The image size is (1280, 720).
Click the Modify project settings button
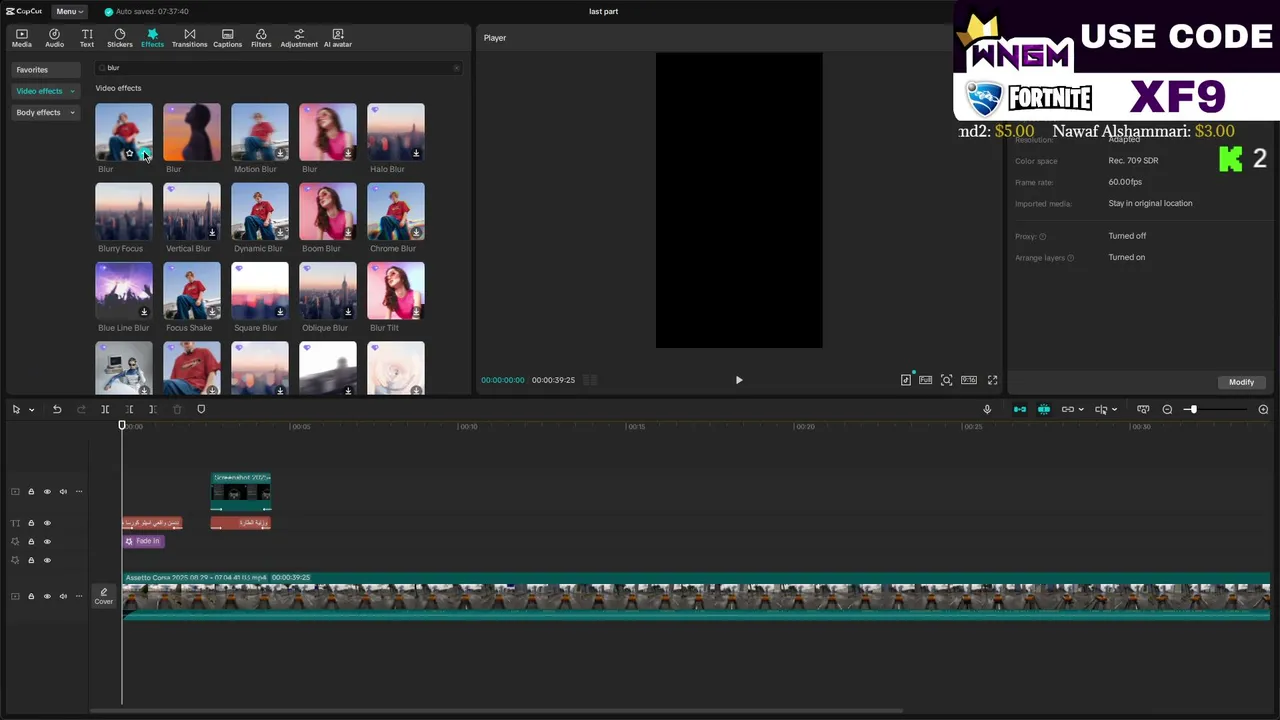1241,382
